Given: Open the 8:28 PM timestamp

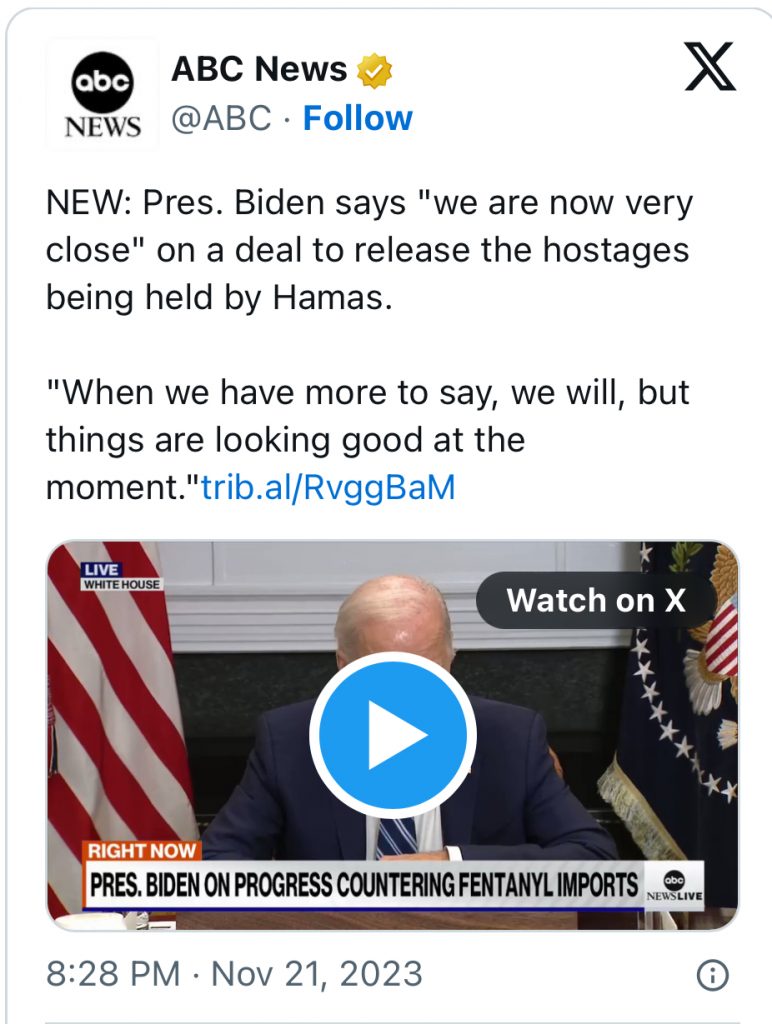Looking at the screenshot, I should [x=113, y=974].
